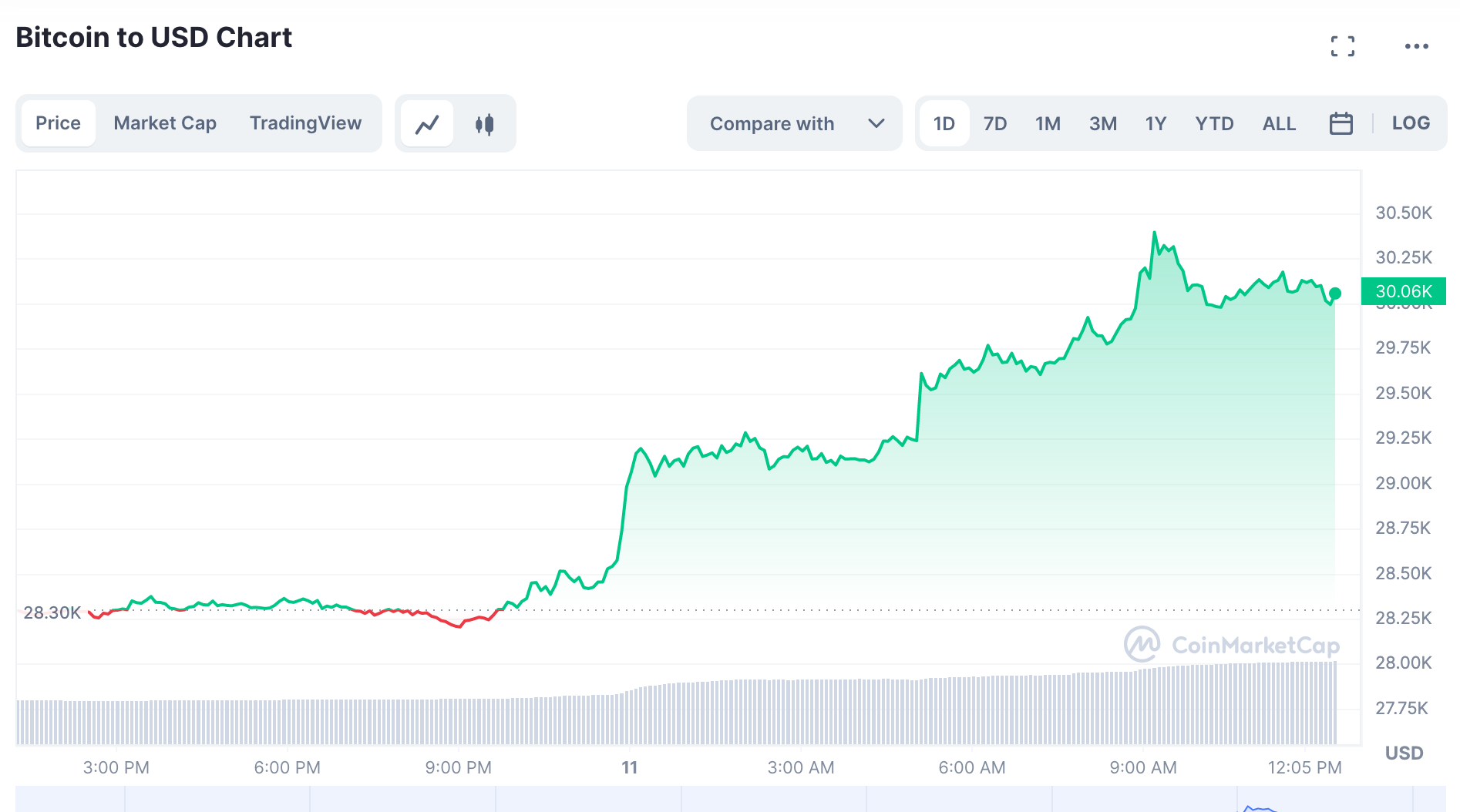Open the three-dot more options menu
This screenshot has height=812, width=1460.
pyautogui.click(x=1416, y=46)
